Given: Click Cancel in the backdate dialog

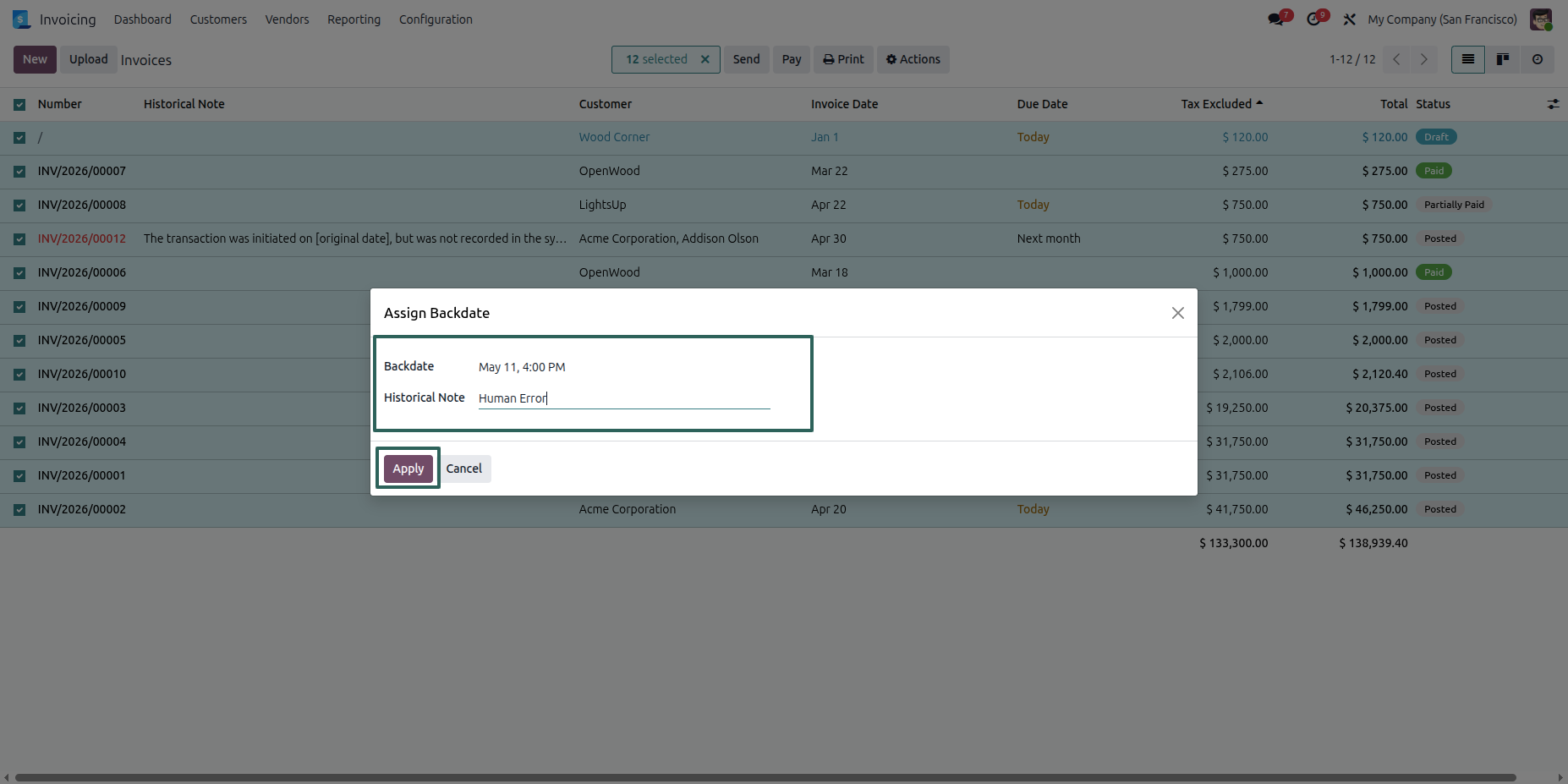Looking at the screenshot, I should pos(463,469).
